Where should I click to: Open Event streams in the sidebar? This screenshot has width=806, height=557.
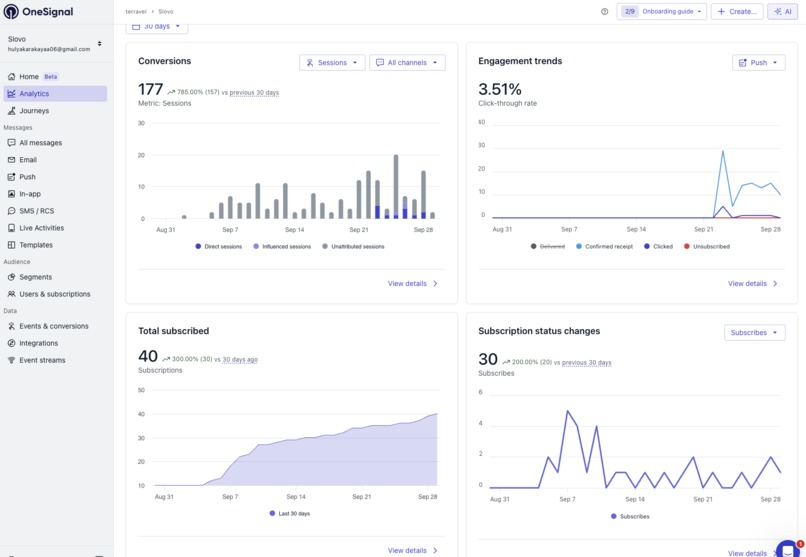56,360
